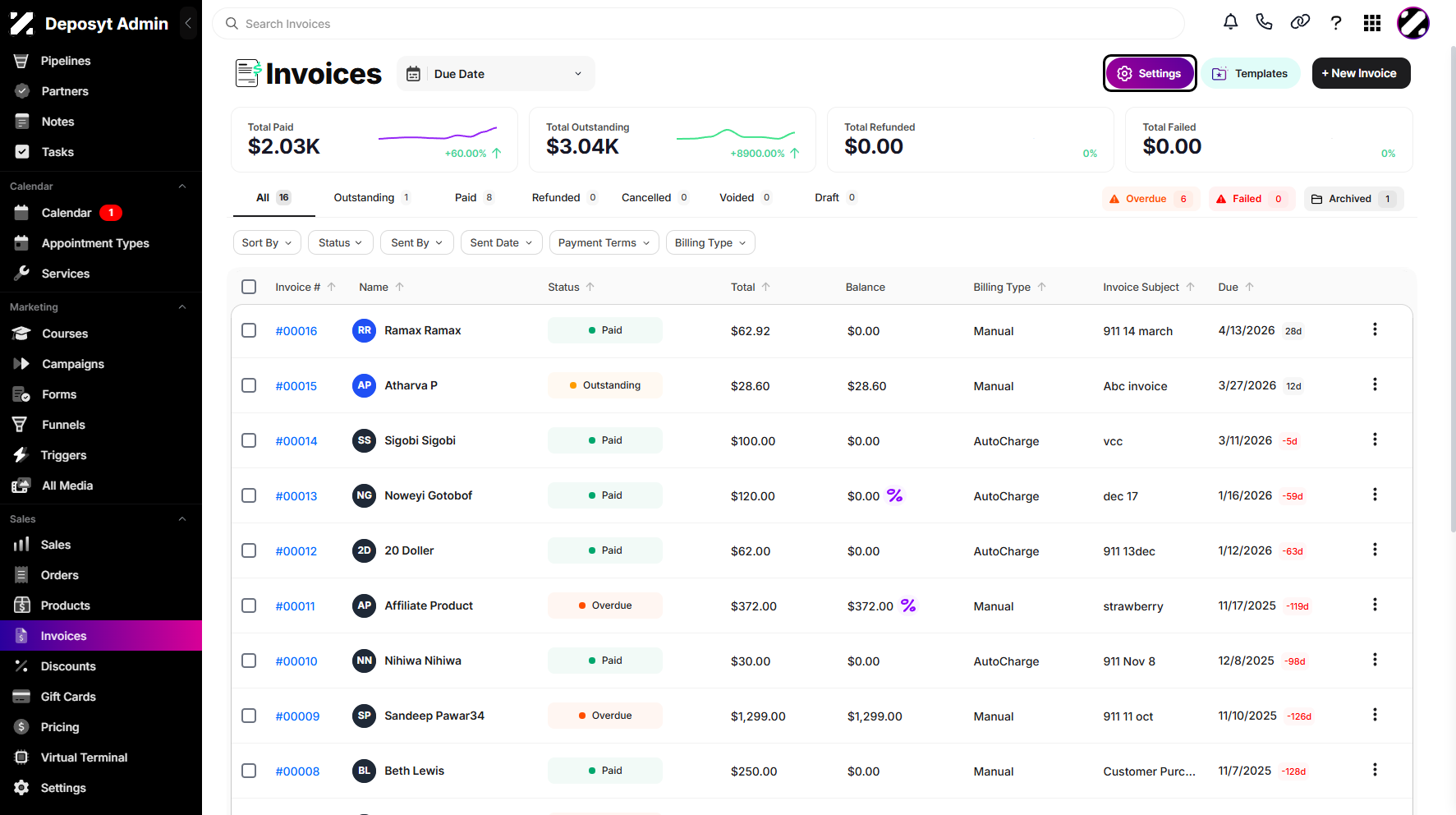Open the notifications bell
Screen dimensions: 1456x815
[1230, 22]
